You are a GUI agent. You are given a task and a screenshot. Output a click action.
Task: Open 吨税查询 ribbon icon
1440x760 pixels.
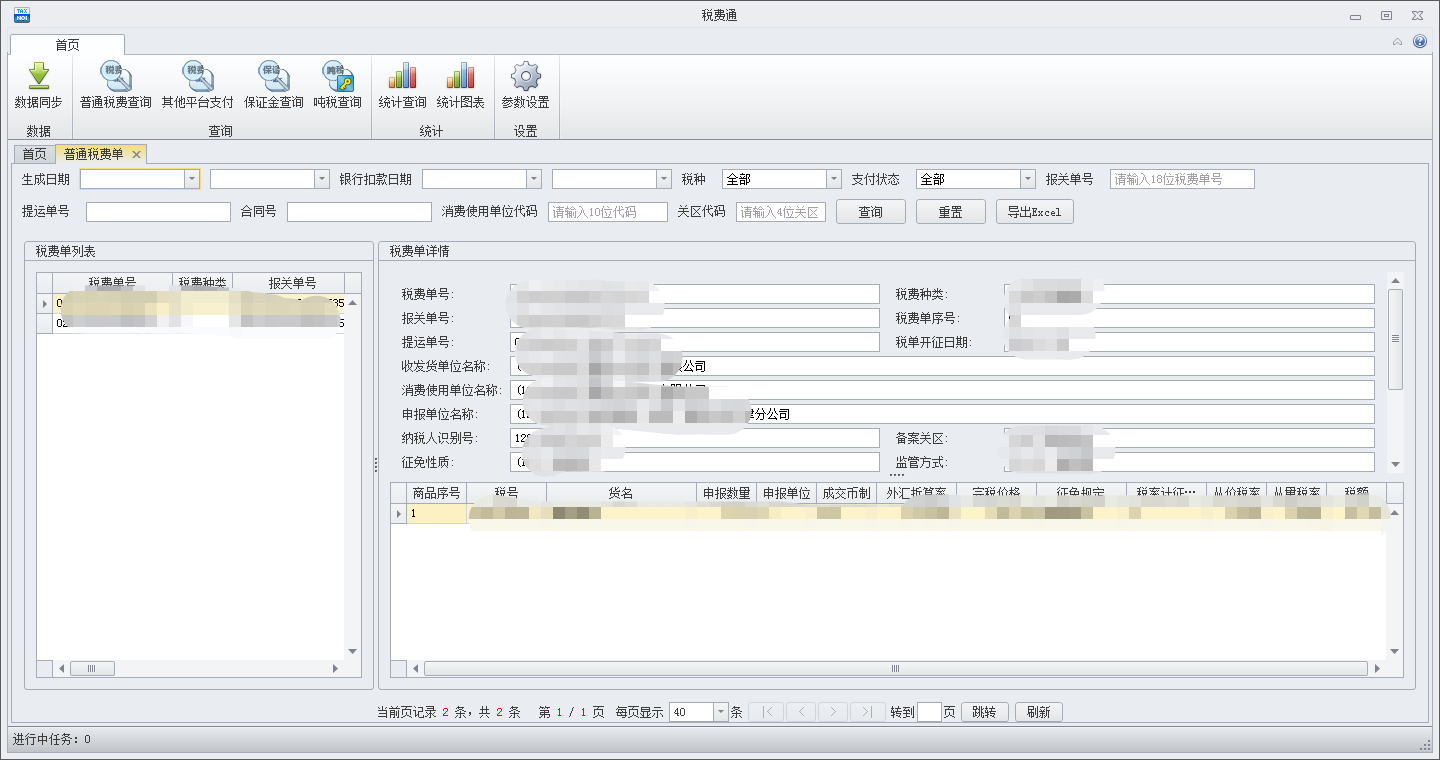pyautogui.click(x=337, y=86)
